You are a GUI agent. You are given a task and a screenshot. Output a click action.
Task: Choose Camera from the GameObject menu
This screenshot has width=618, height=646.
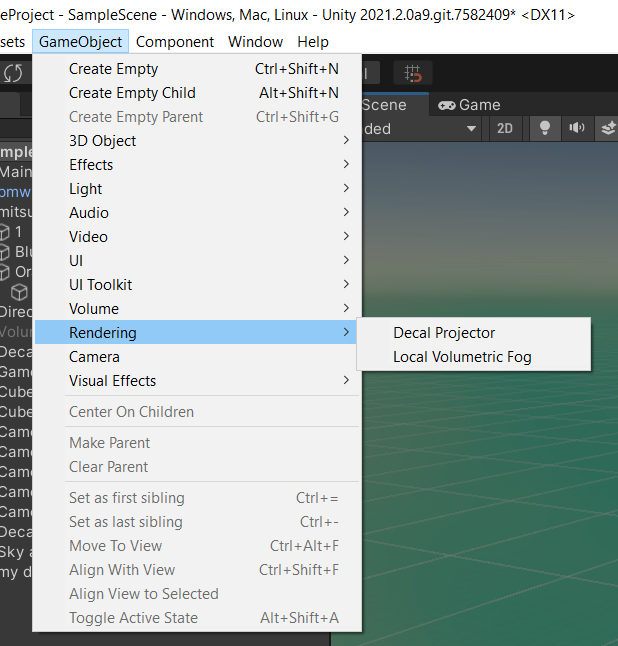click(197, 357)
